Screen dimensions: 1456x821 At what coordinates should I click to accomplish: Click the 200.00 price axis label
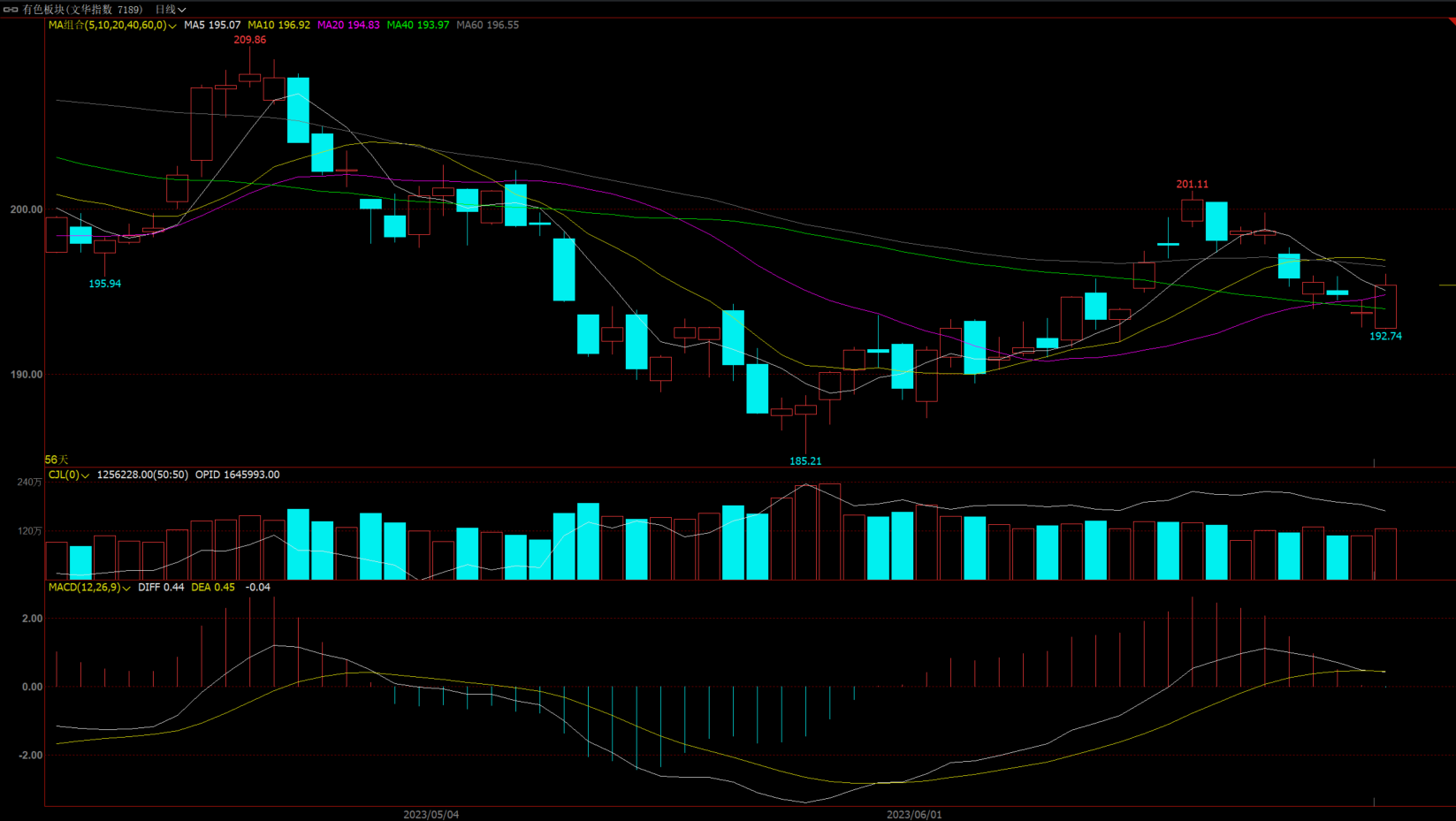pyautogui.click(x=27, y=210)
